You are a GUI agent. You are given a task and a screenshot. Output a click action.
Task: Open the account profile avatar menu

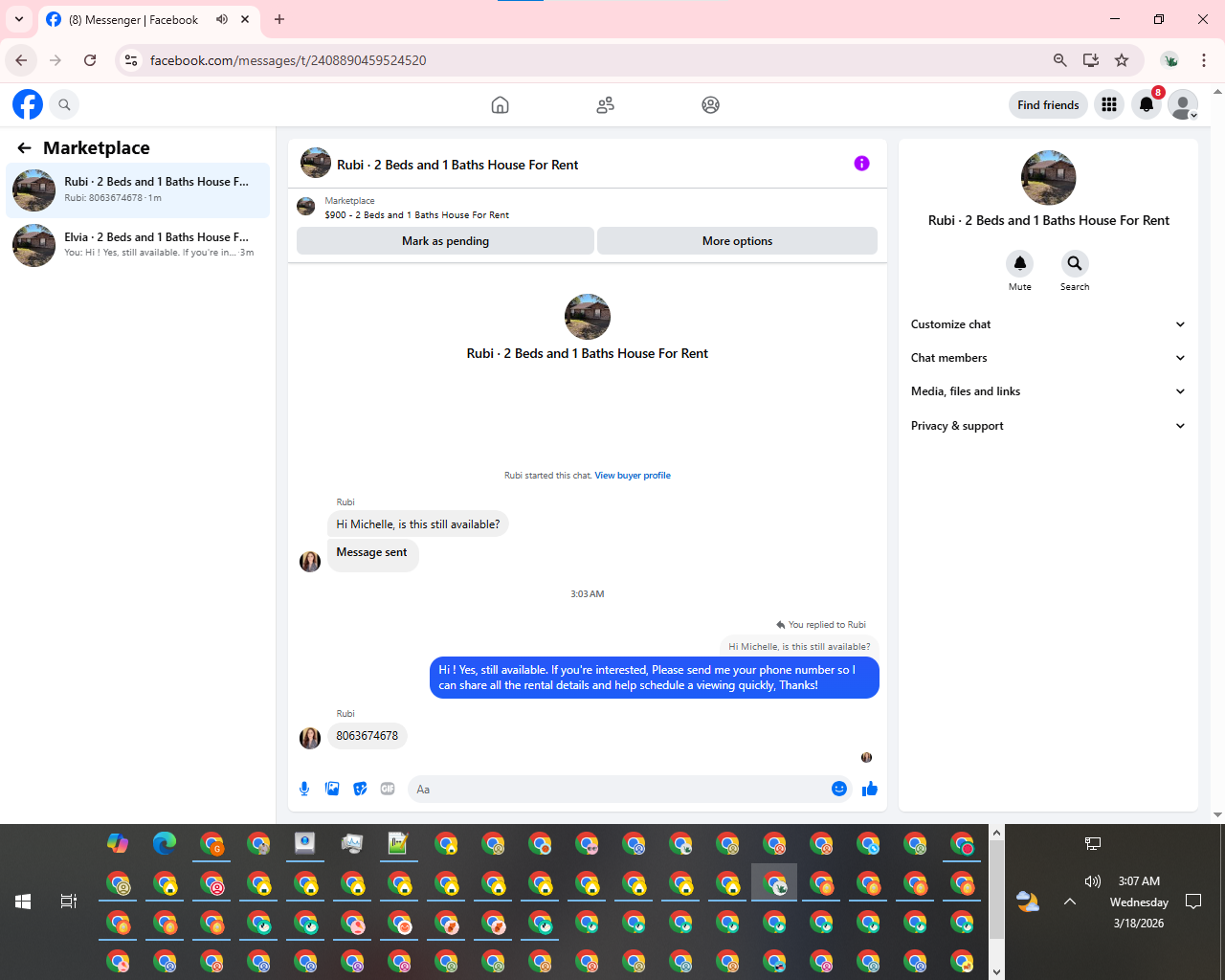point(1183,104)
